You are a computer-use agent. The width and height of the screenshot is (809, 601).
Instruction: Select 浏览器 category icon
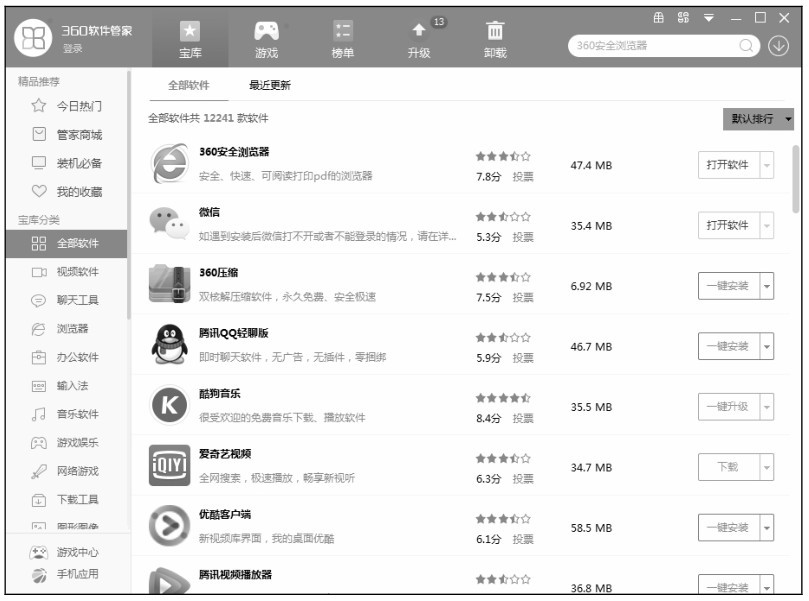[x=39, y=329]
